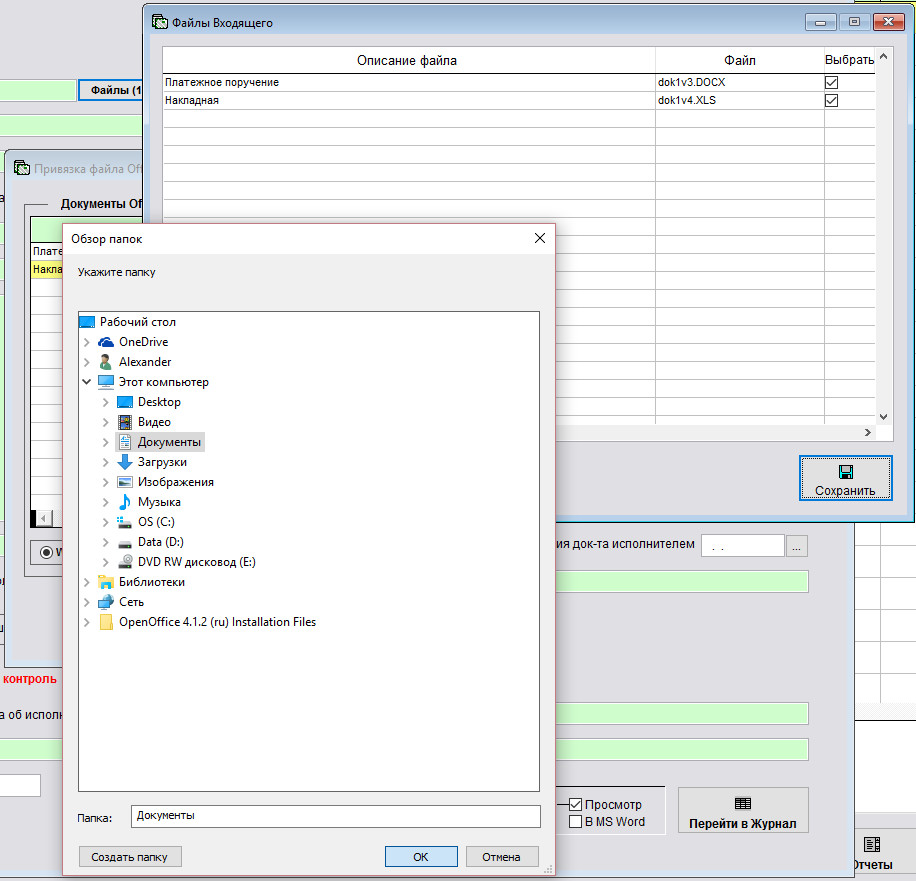Click left scroll arrow in Привязка файла list

tap(43, 518)
